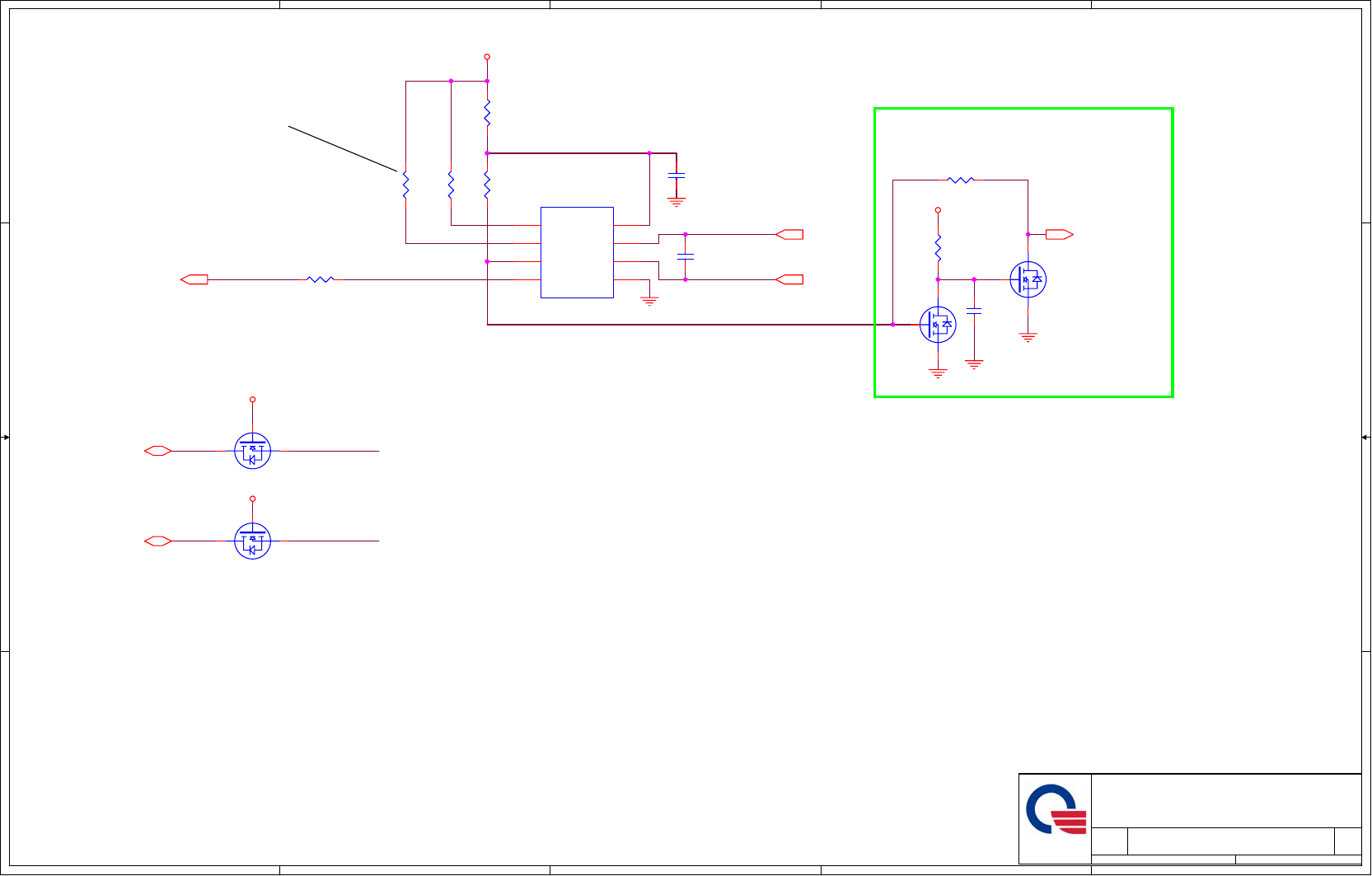The height and width of the screenshot is (876, 1372).
Task: Select the ground symbol under the top capacitor
Action: click(677, 201)
